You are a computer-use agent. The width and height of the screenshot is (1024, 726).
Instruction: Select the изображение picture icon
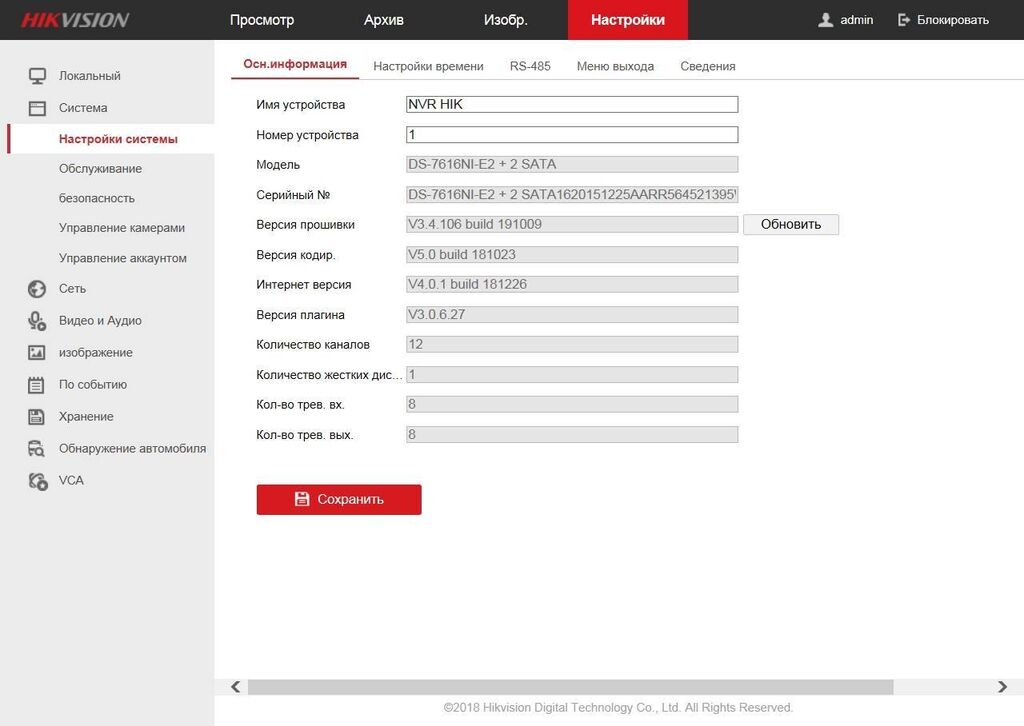click(x=37, y=353)
